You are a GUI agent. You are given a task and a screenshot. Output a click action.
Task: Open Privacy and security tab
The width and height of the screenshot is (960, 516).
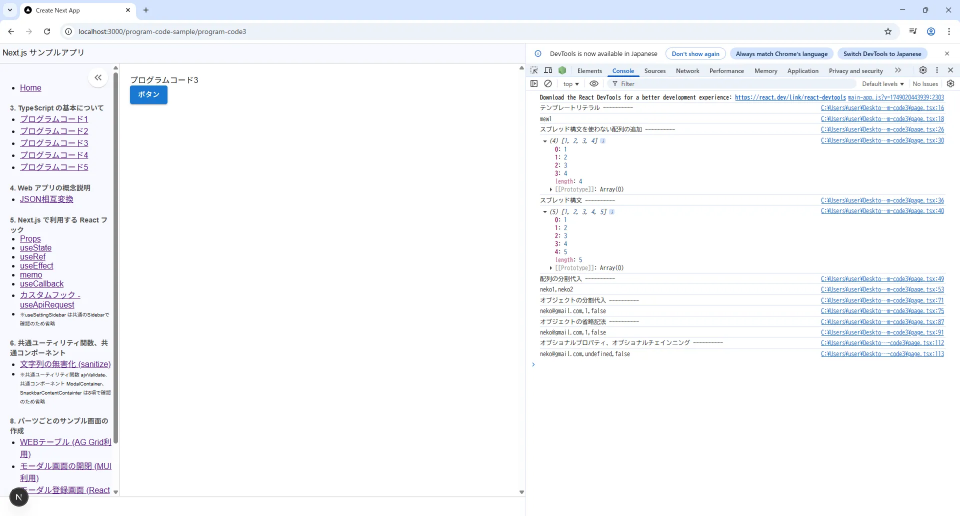[x=855, y=71]
